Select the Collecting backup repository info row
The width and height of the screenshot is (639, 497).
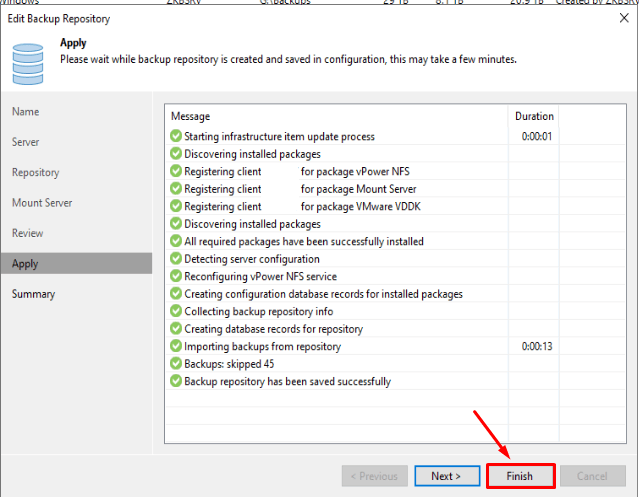(x=258, y=311)
